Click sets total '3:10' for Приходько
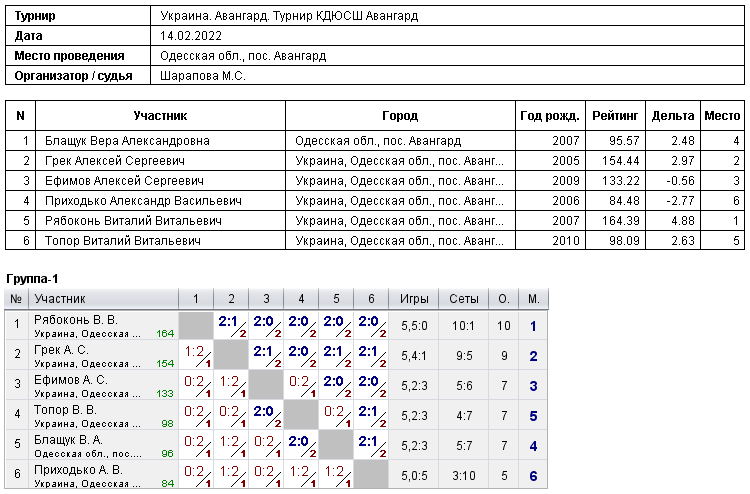This screenshot has height=494, width=750. [x=463, y=476]
